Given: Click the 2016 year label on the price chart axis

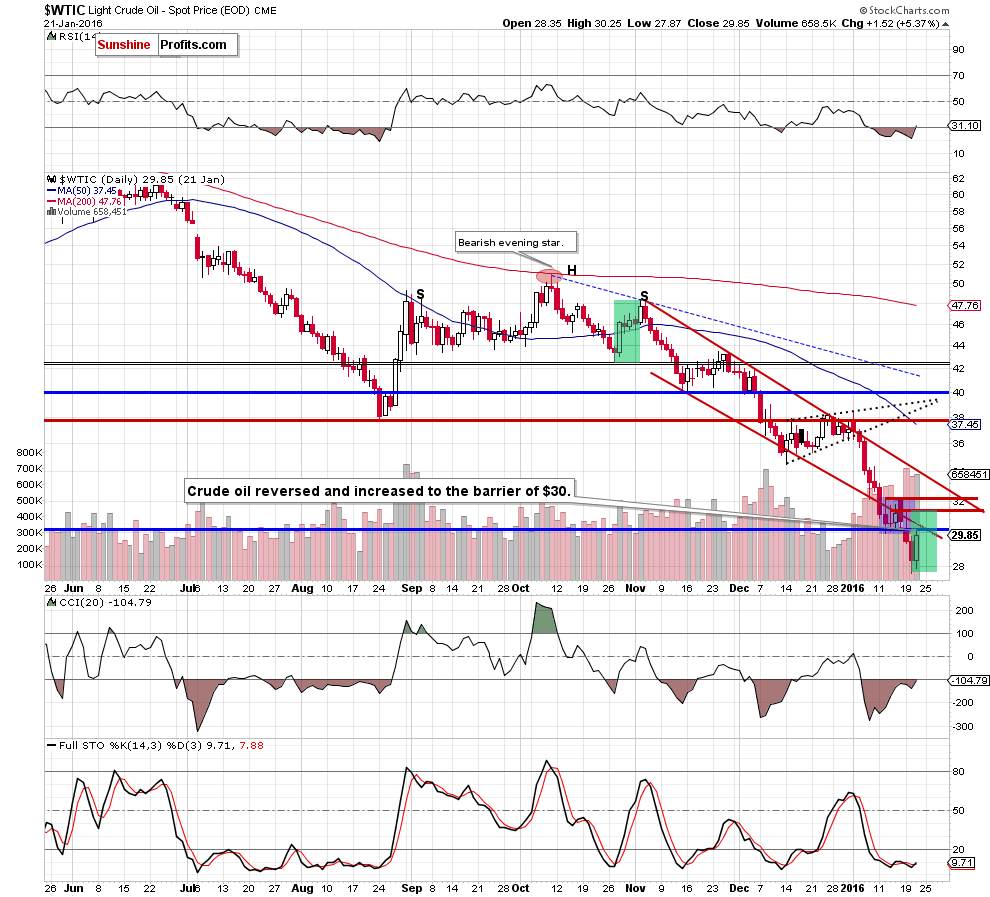Looking at the screenshot, I should tap(852, 588).
